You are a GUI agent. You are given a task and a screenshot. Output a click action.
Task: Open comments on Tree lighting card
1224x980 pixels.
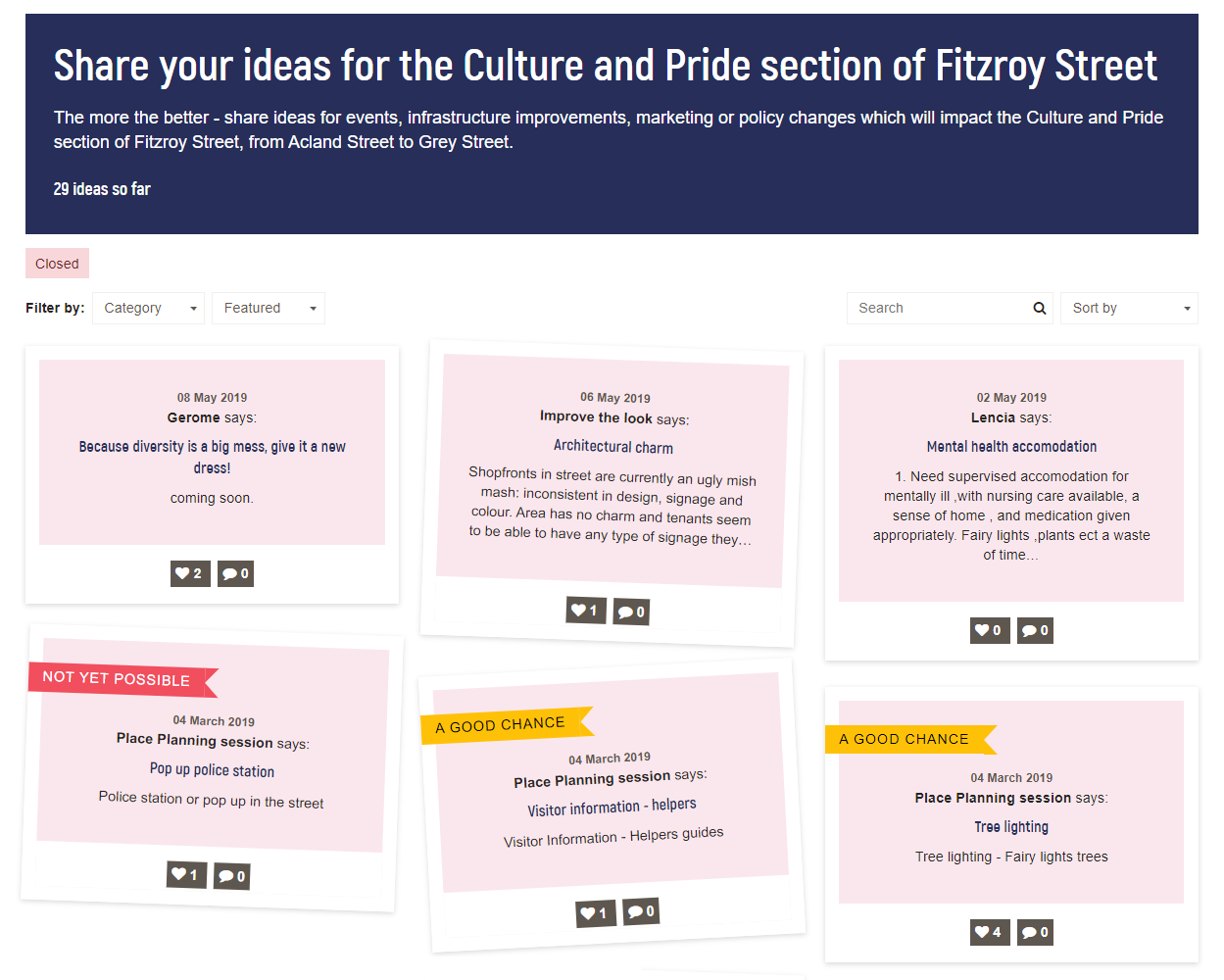click(x=1035, y=932)
